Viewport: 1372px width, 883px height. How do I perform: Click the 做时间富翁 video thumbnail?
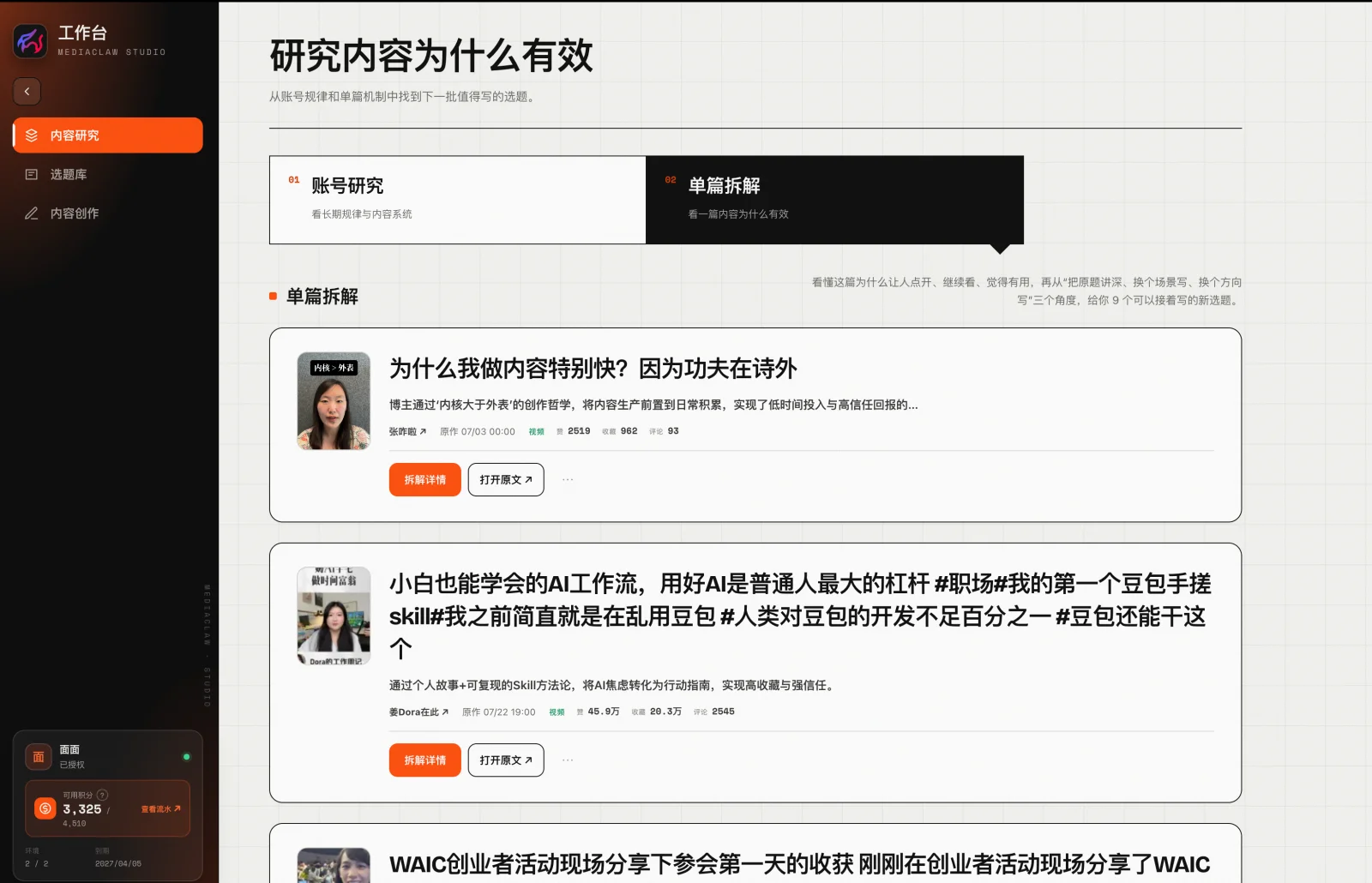tap(334, 616)
